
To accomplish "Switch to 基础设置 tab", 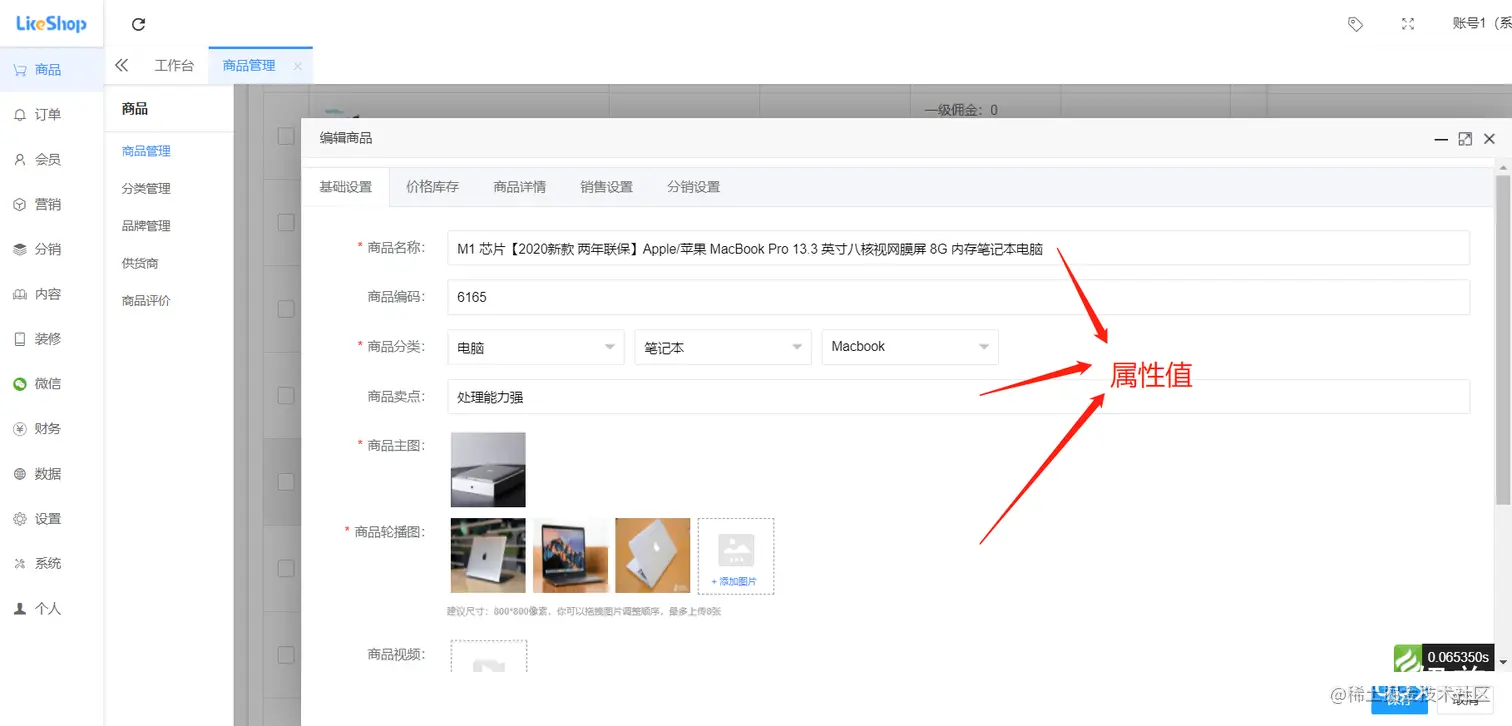I will coord(345,187).
